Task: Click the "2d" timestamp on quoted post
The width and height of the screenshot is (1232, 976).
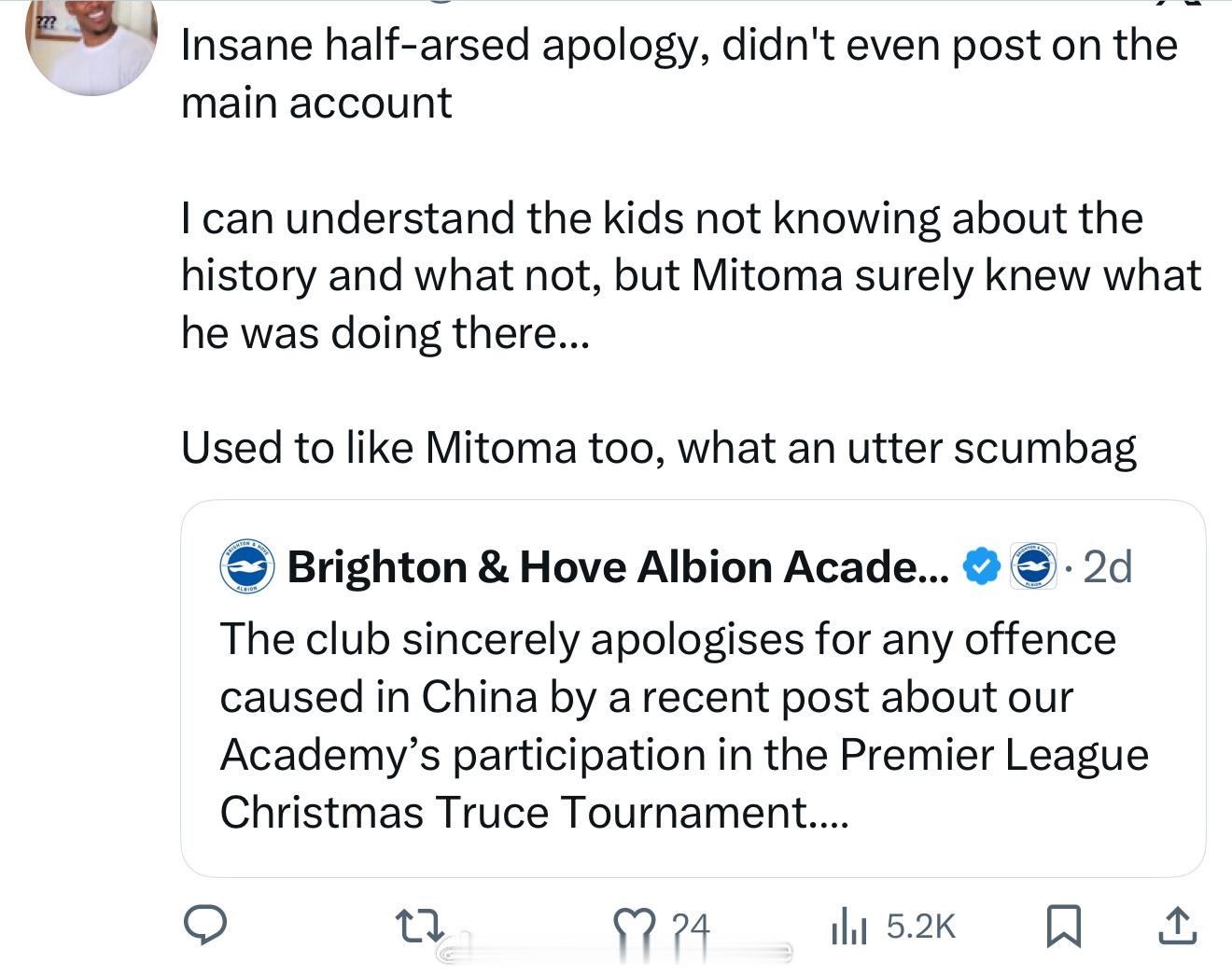Action: coord(1108,566)
